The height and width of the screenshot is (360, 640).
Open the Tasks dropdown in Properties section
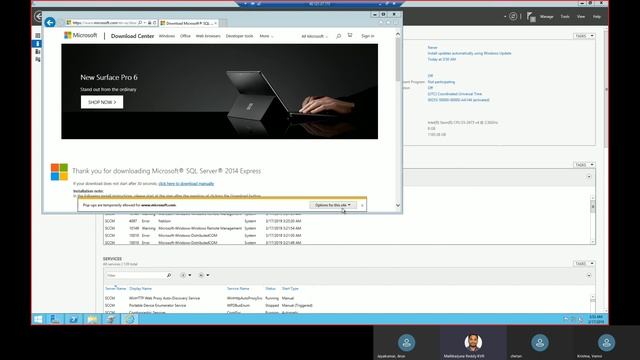[584, 36]
